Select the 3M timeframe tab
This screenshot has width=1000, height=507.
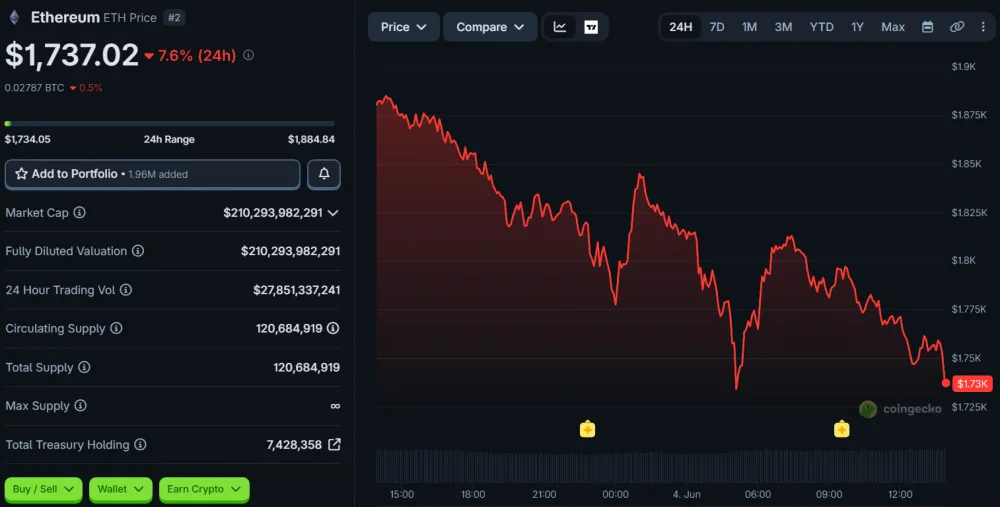[x=783, y=27]
